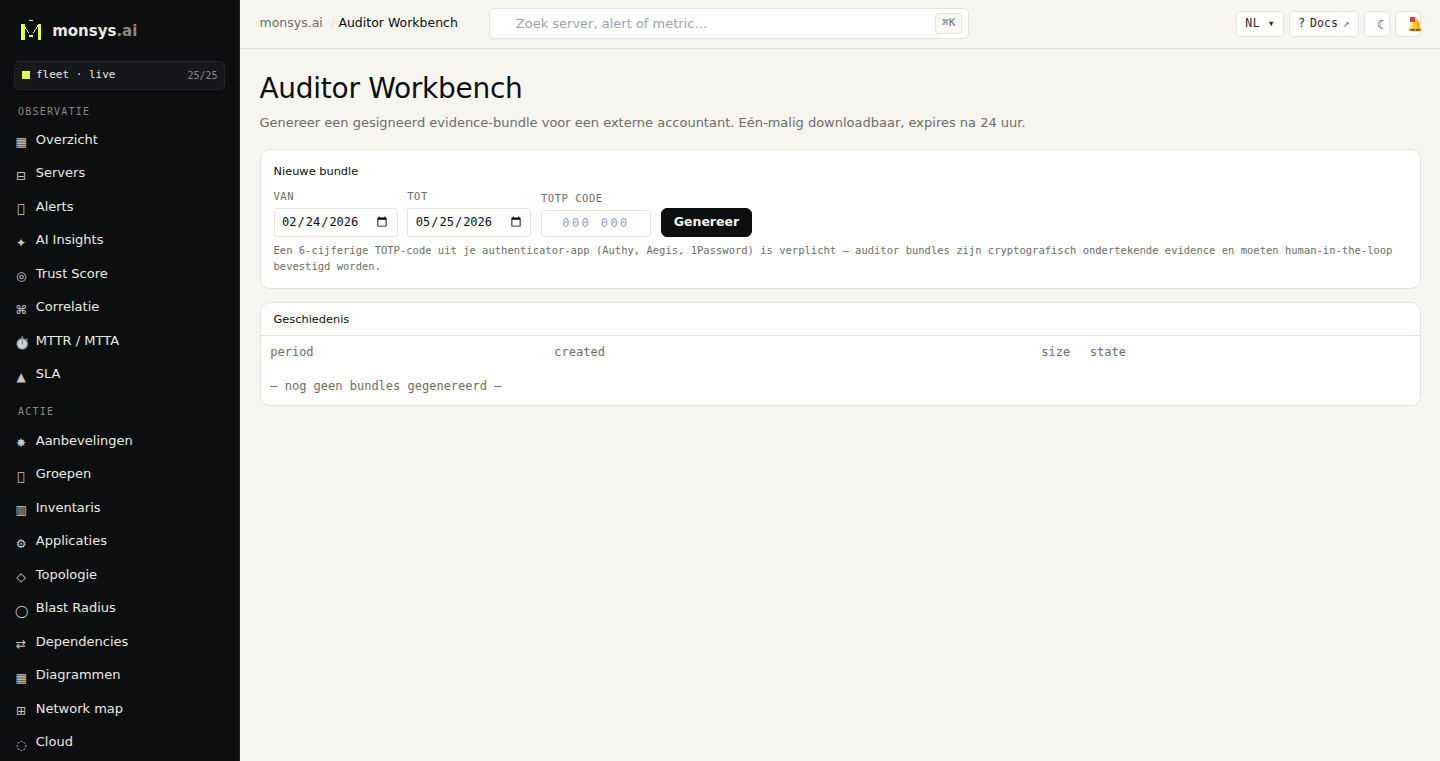Open the notifications bell icon
1440x761 pixels.
tap(1414, 24)
